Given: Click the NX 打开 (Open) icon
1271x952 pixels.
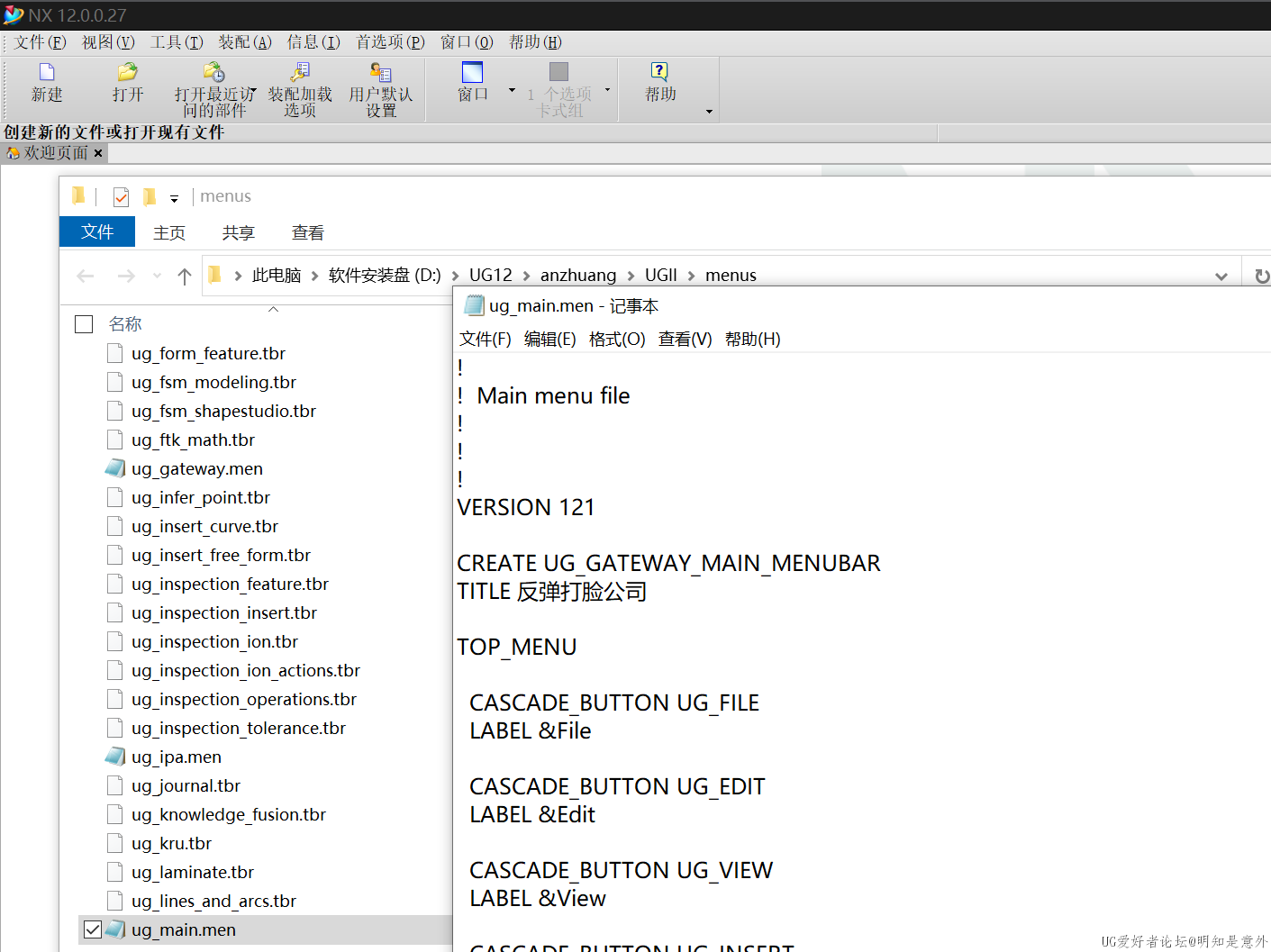Looking at the screenshot, I should (x=128, y=72).
